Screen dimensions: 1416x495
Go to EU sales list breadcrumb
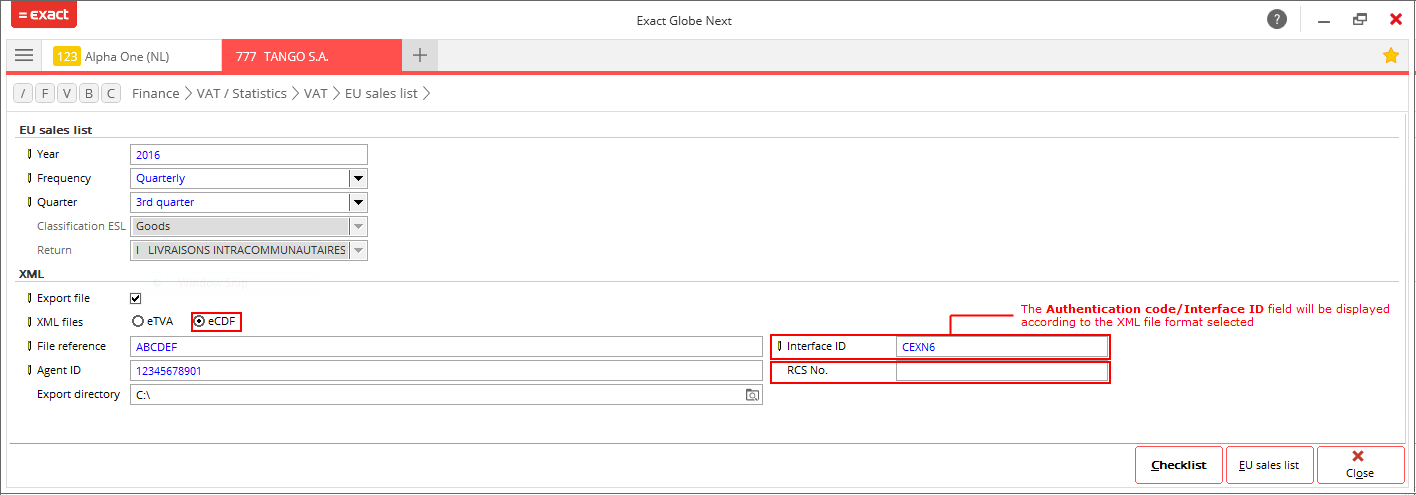pos(381,93)
